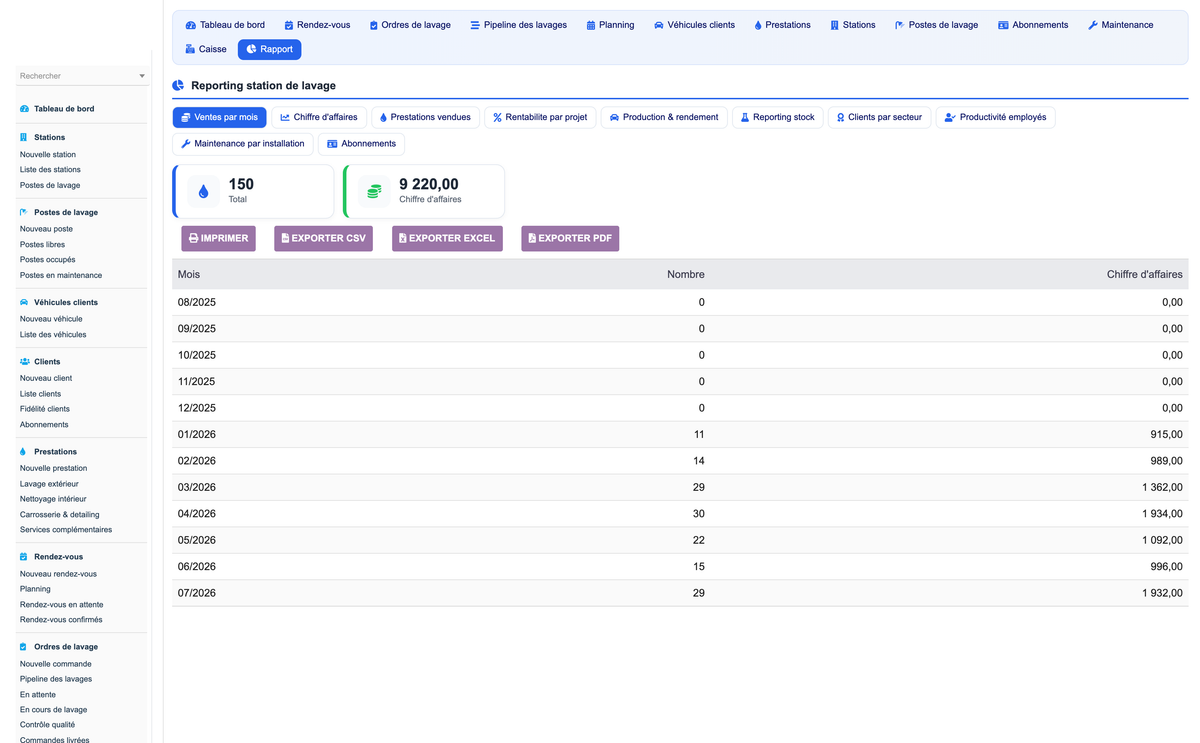The height and width of the screenshot is (743, 1200).
Task: Click the sidebar Stations building icon
Action: (24, 137)
